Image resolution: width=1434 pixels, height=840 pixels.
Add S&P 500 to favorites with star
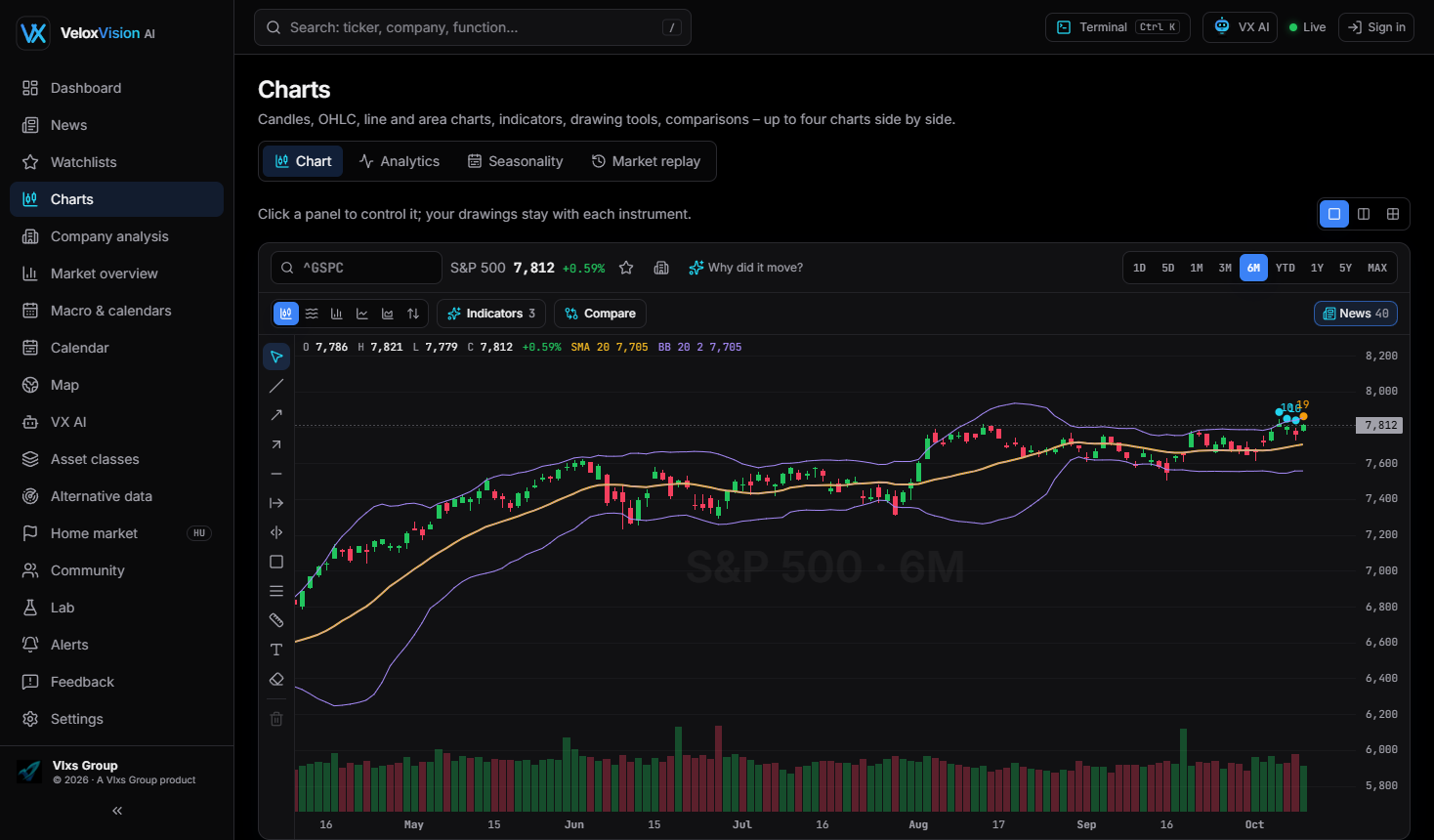[626, 268]
